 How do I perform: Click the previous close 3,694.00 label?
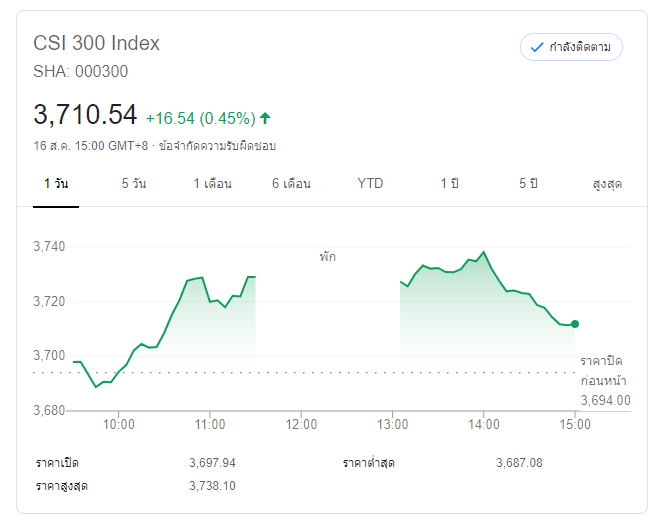point(605,400)
